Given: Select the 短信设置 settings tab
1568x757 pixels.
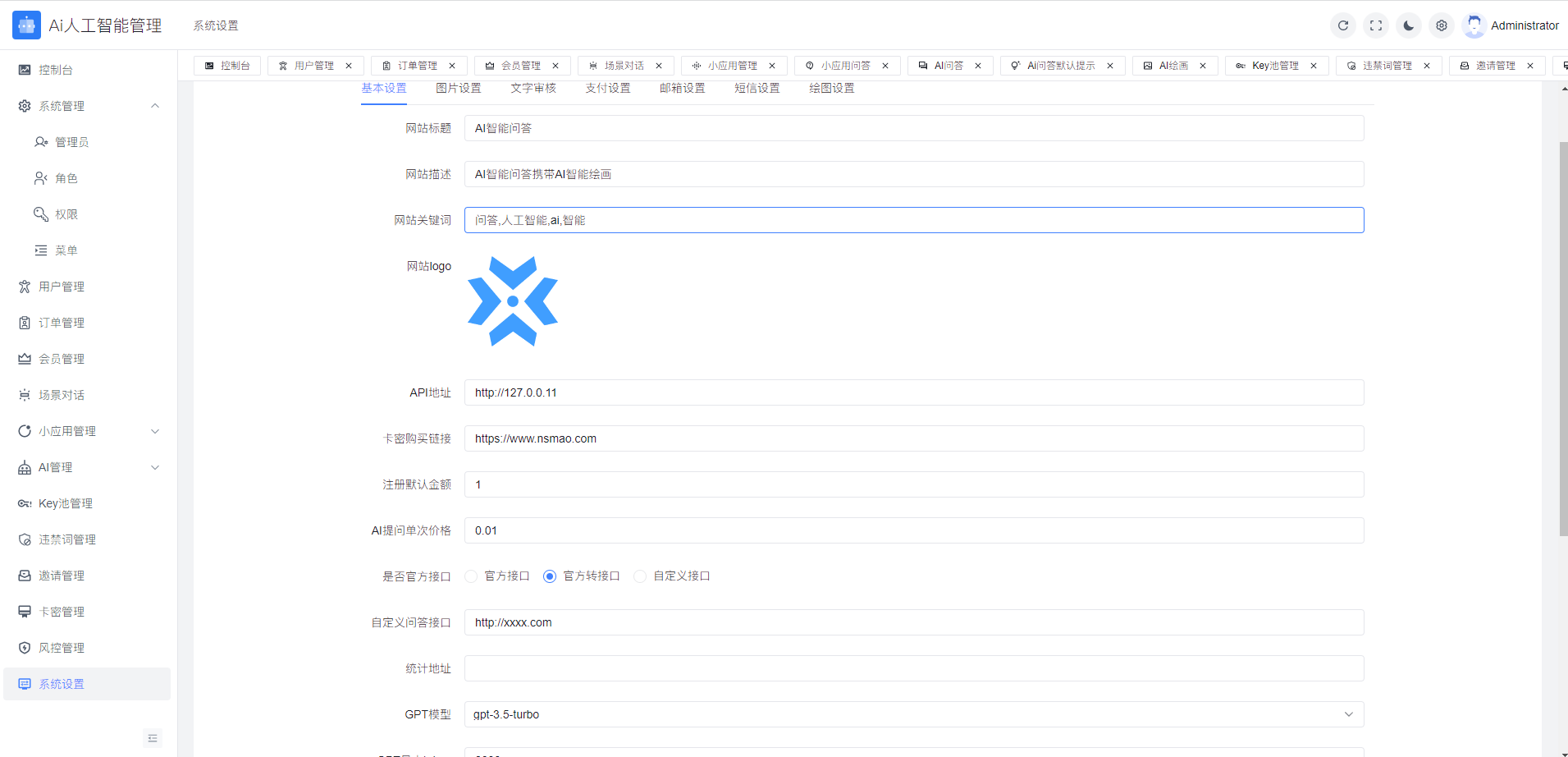Looking at the screenshot, I should [x=757, y=88].
